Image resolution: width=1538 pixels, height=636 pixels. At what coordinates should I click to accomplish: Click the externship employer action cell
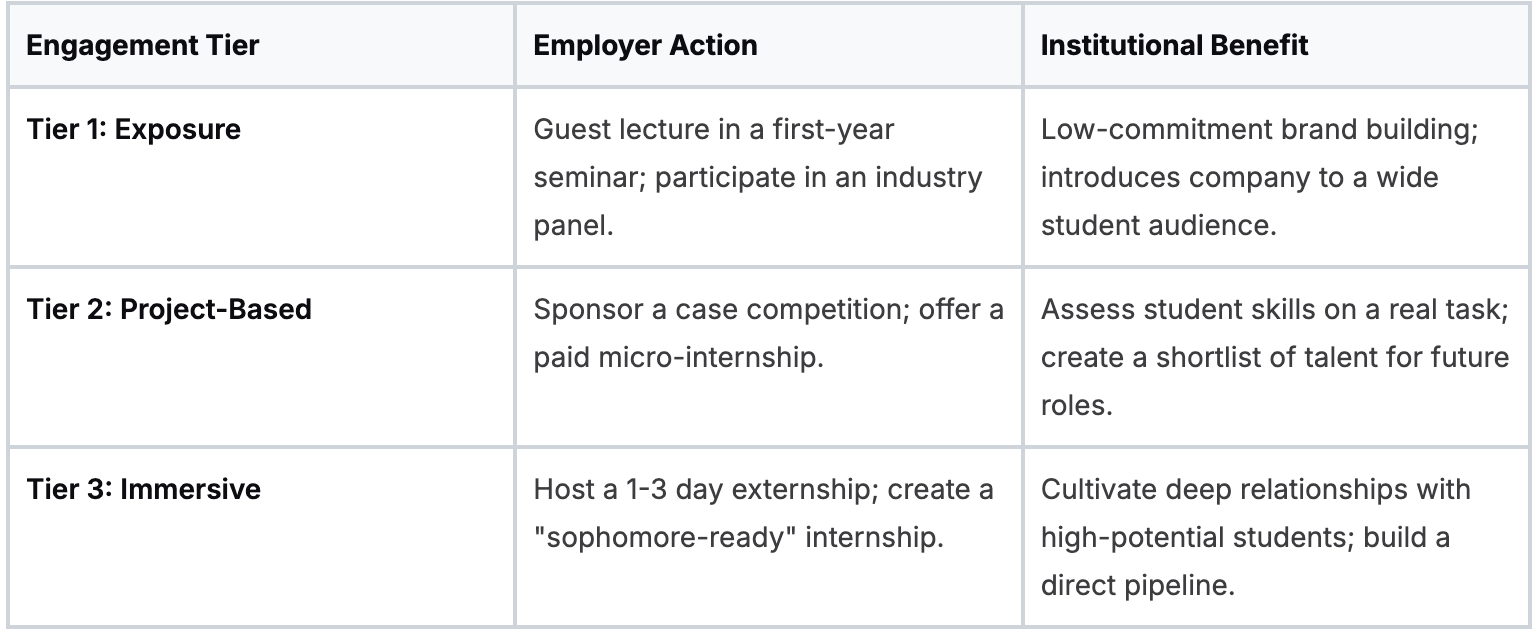coord(767,513)
